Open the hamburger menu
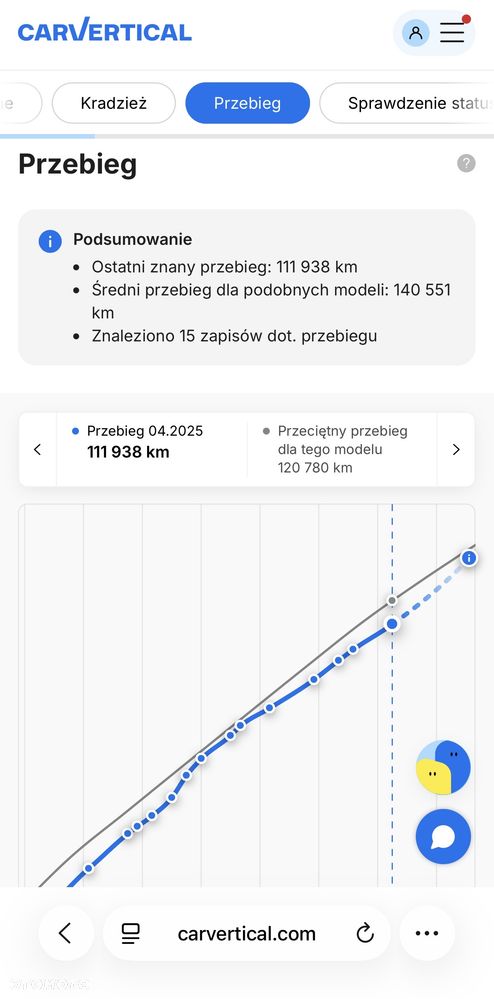 [x=452, y=32]
